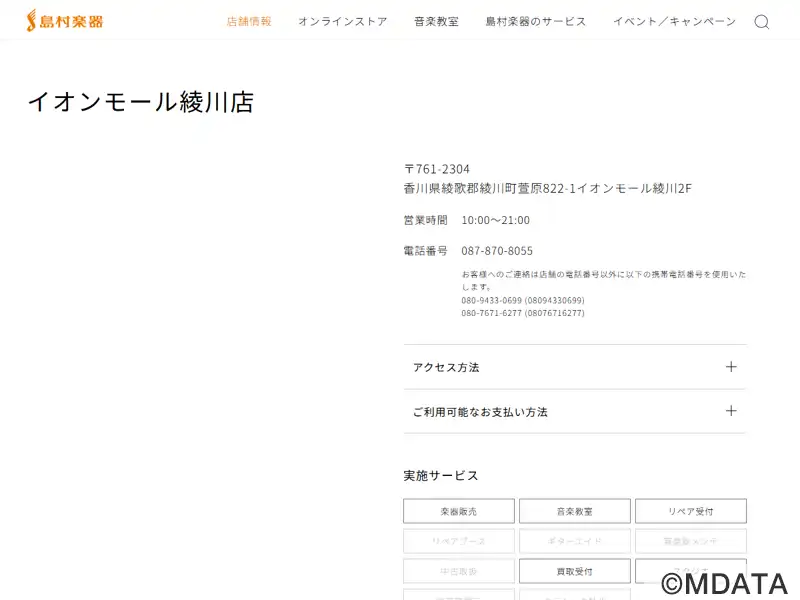Click the store phone number 087-870-8055
Image resolution: width=800 pixels, height=600 pixels.
(x=497, y=251)
